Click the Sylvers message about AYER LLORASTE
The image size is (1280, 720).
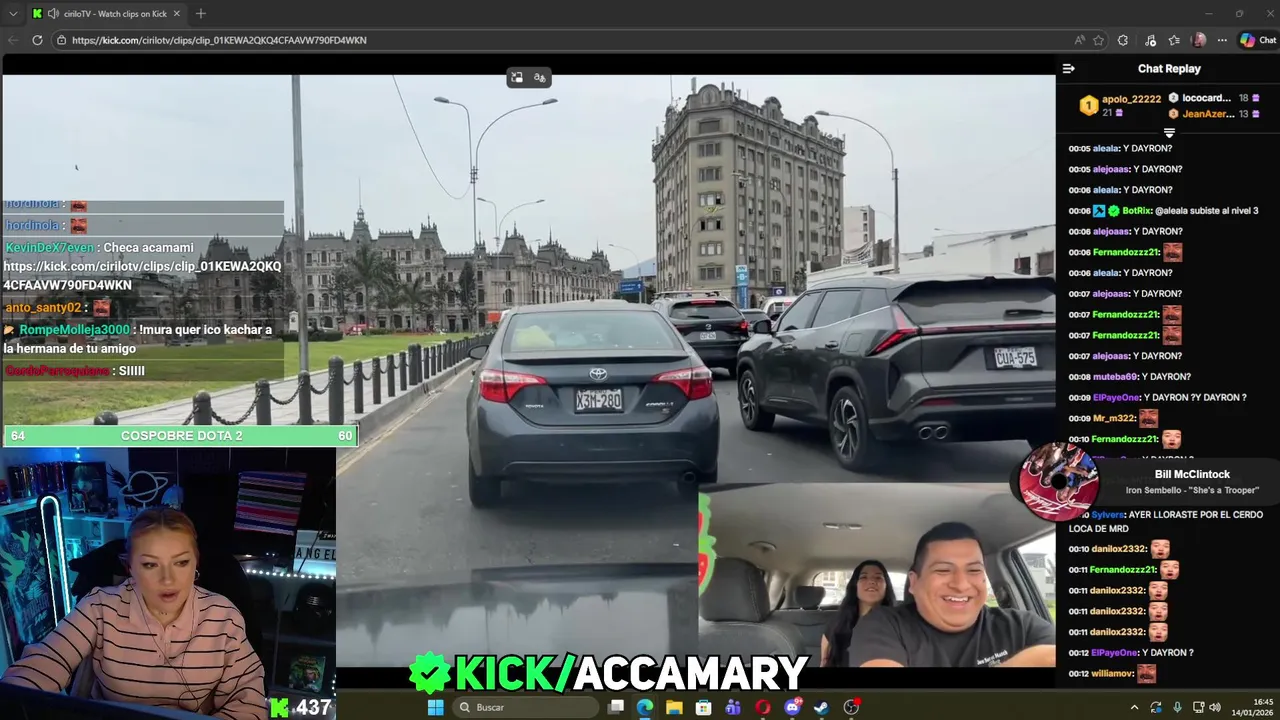point(1166,521)
